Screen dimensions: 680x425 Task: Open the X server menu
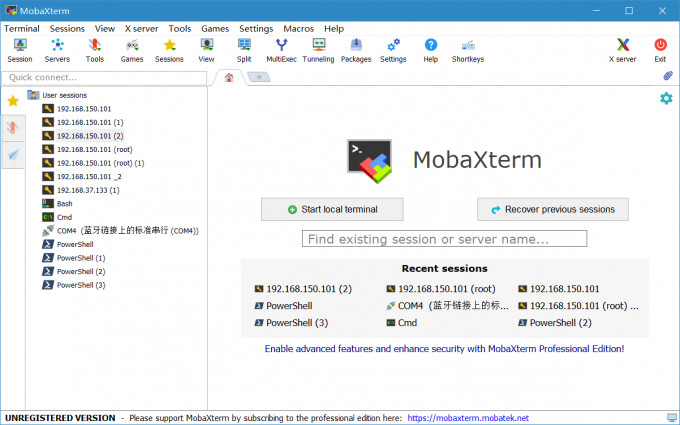coord(141,29)
